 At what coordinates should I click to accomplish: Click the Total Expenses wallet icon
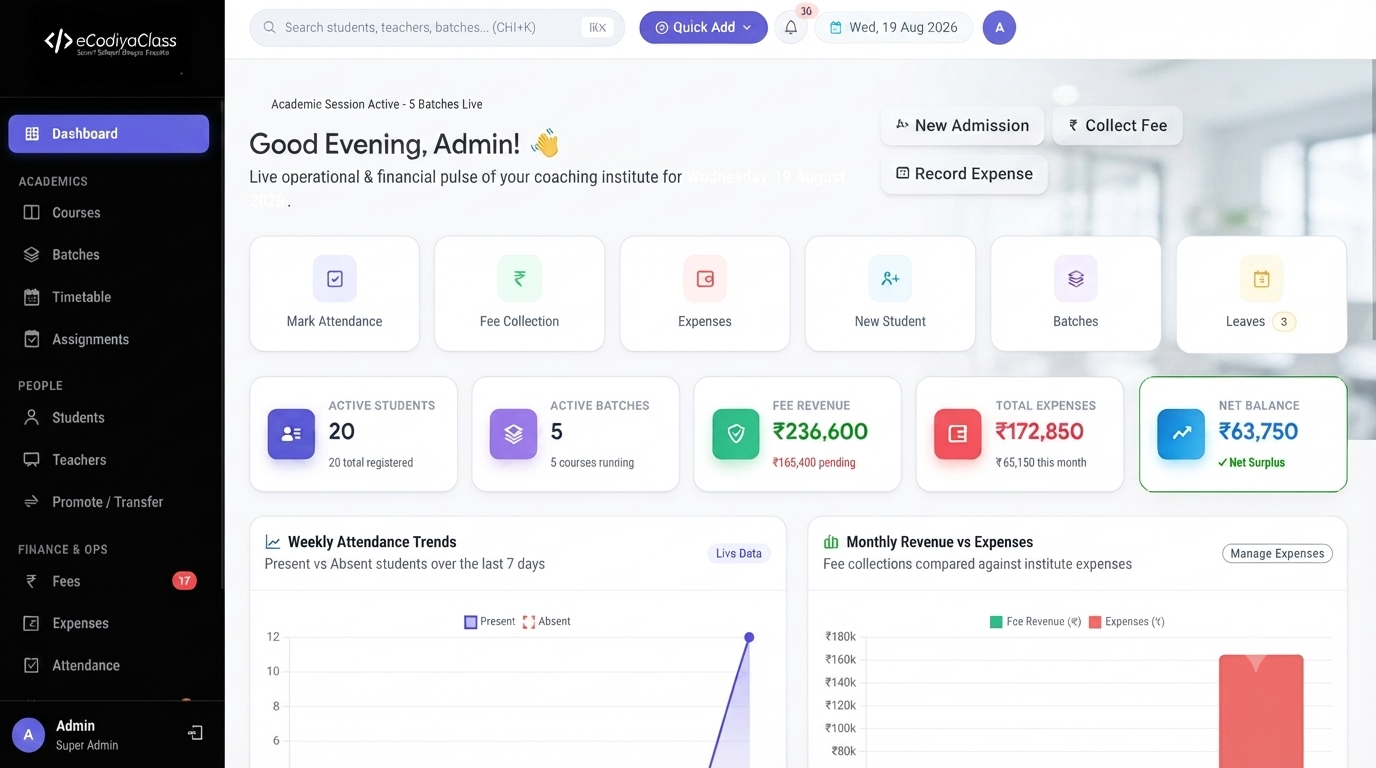tap(958, 434)
